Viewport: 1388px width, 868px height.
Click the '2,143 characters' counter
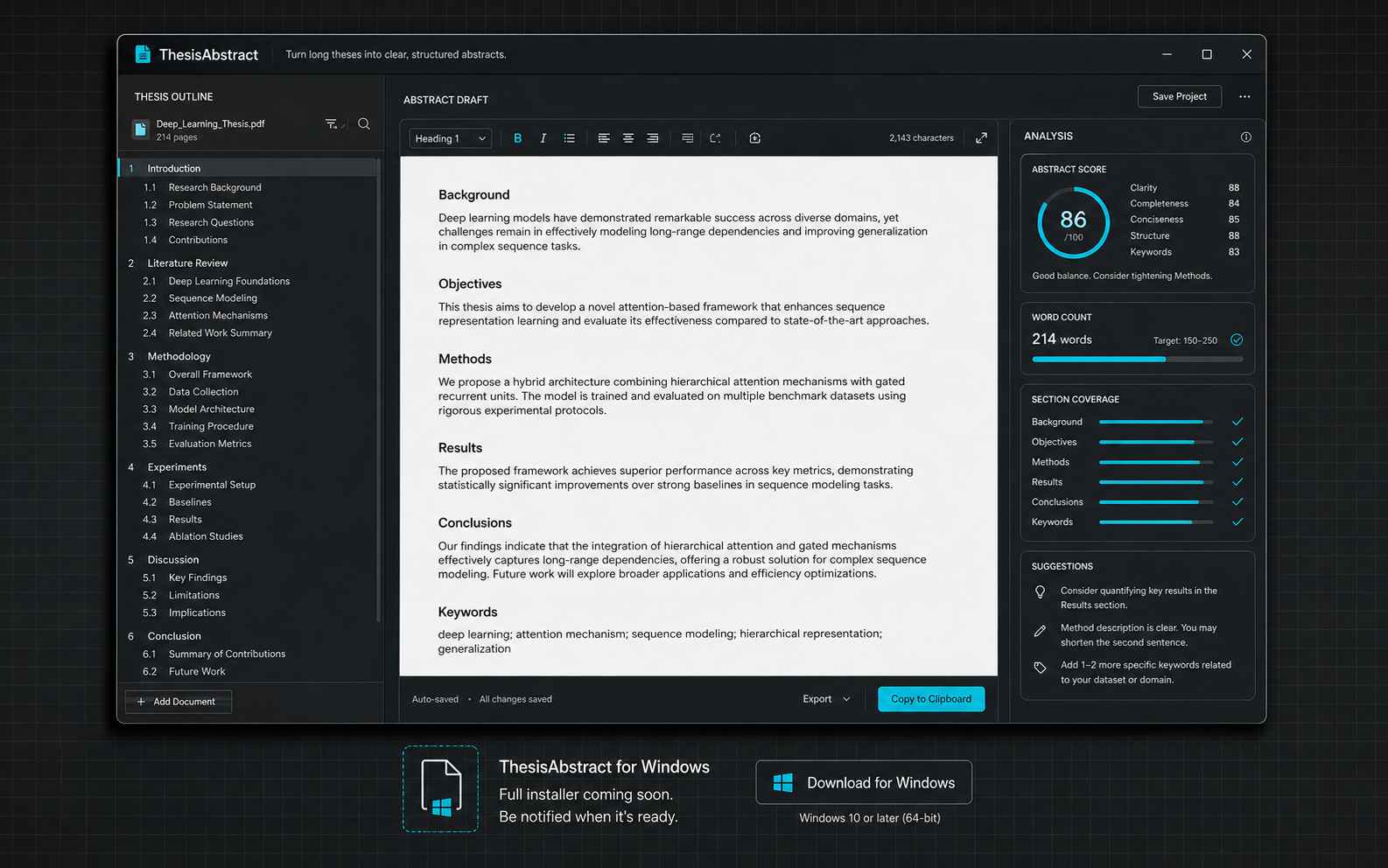point(922,138)
